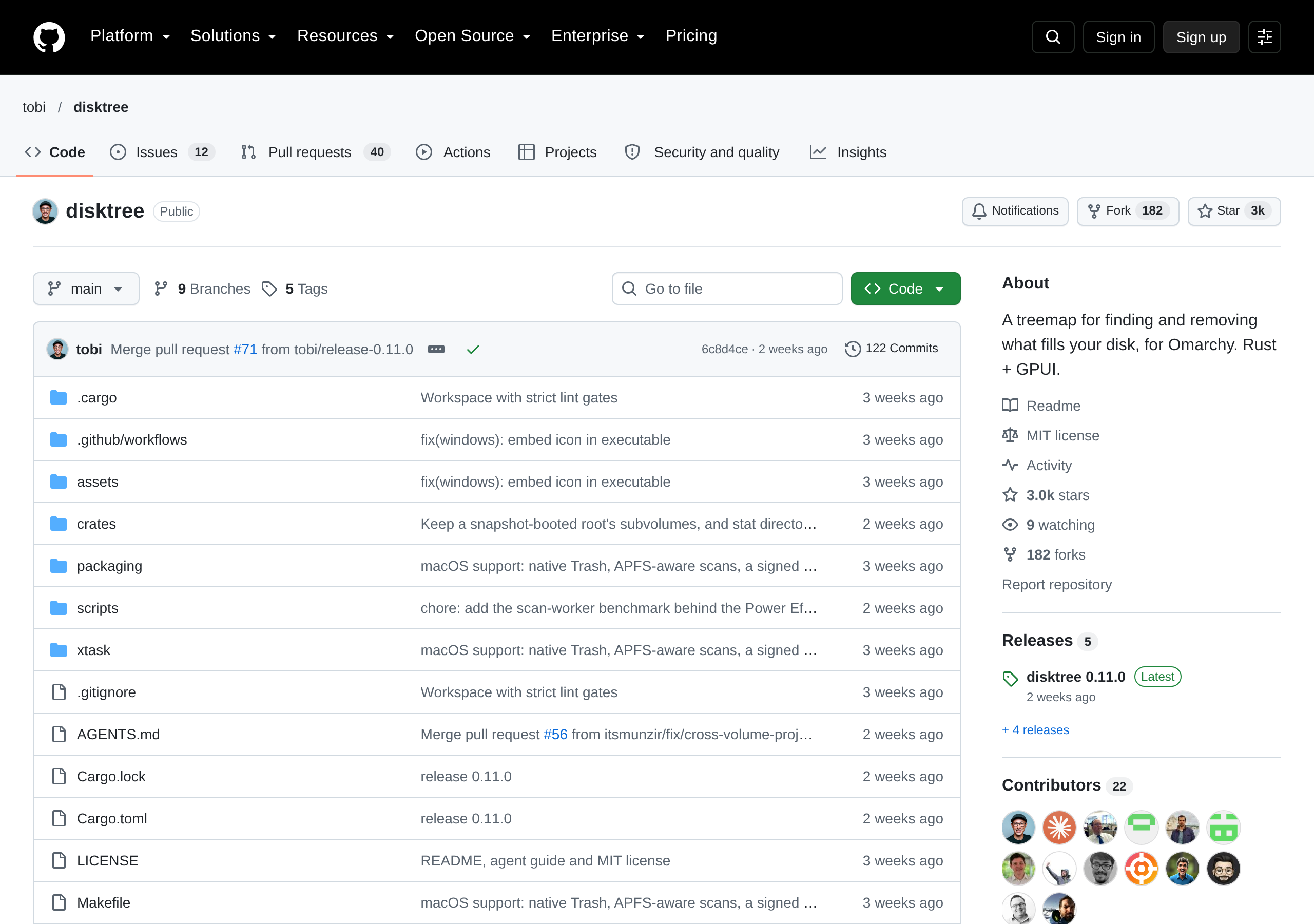The image size is (1314, 924).
Task: Open the Enterprise dropdown menu
Action: click(x=597, y=36)
